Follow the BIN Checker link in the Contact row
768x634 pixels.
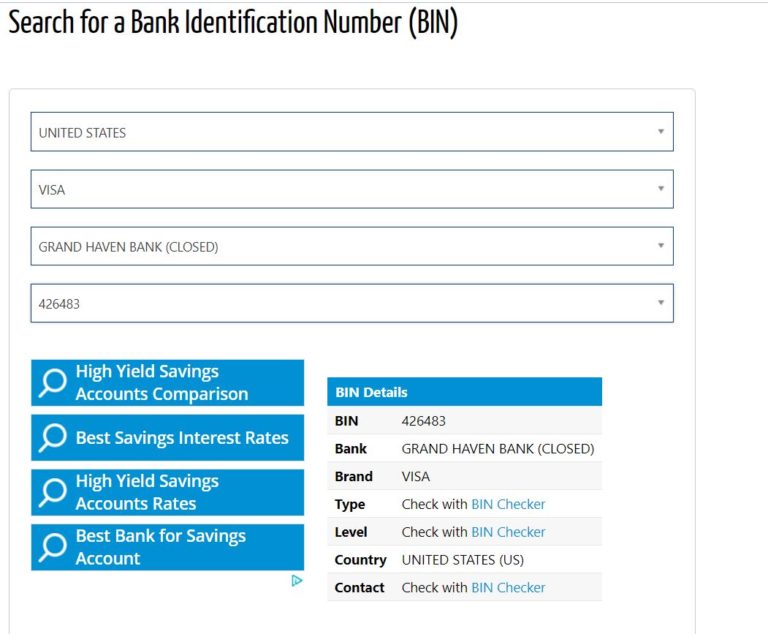[x=508, y=587]
